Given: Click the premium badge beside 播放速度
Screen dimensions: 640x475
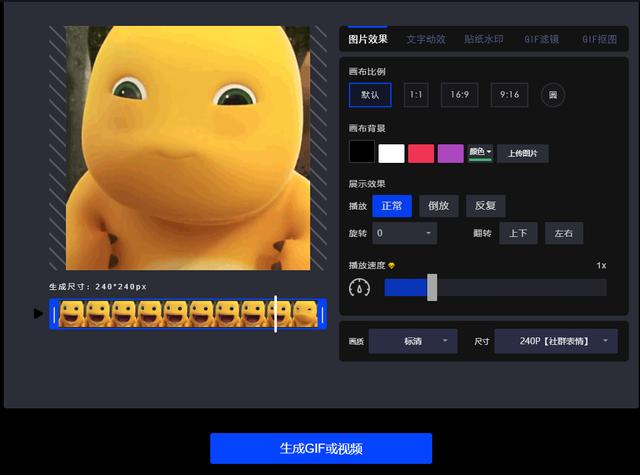Looking at the screenshot, I should pos(391,266).
